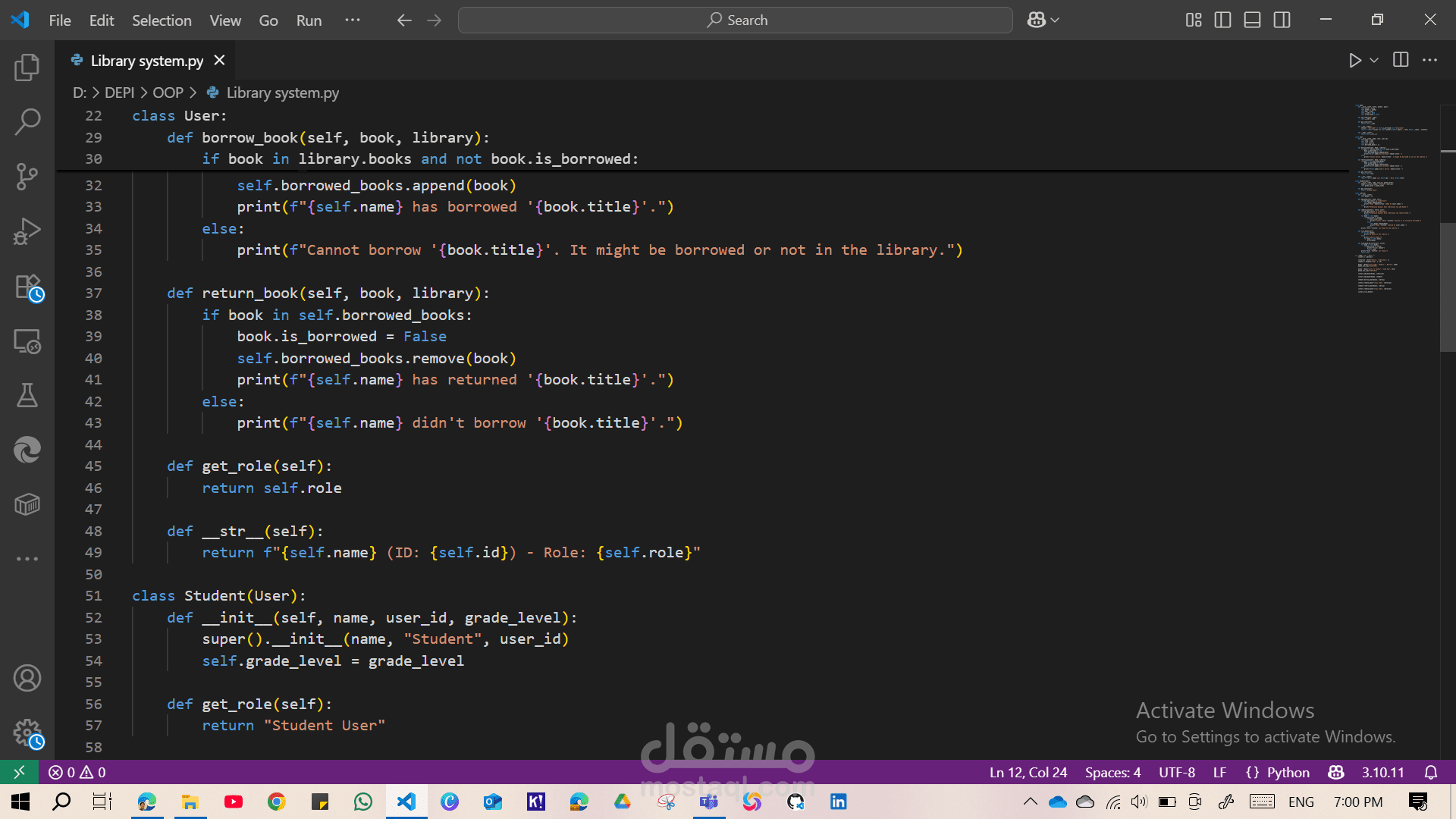Toggle the primary side bar layout button
The height and width of the screenshot is (819, 1456).
point(1222,20)
